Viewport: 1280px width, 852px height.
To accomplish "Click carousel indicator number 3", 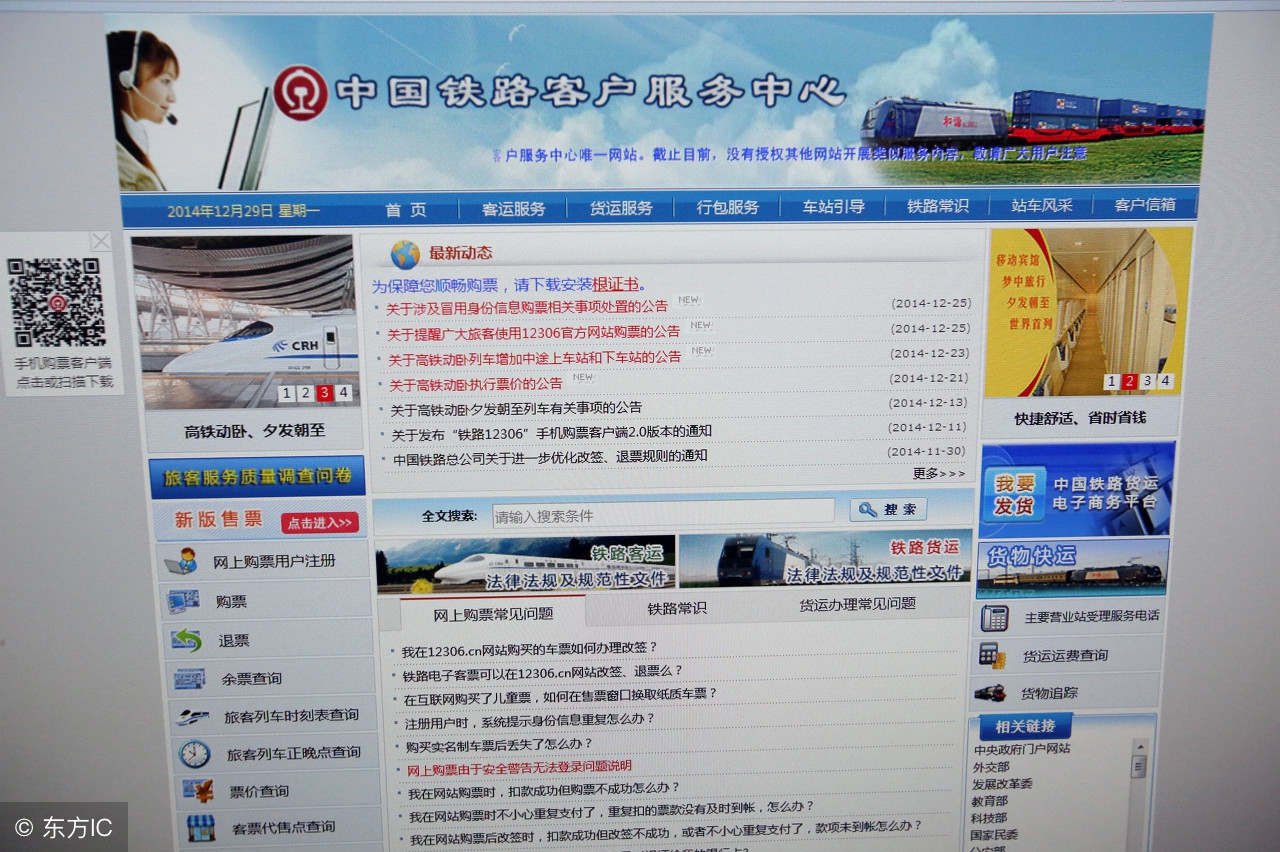I will (324, 393).
